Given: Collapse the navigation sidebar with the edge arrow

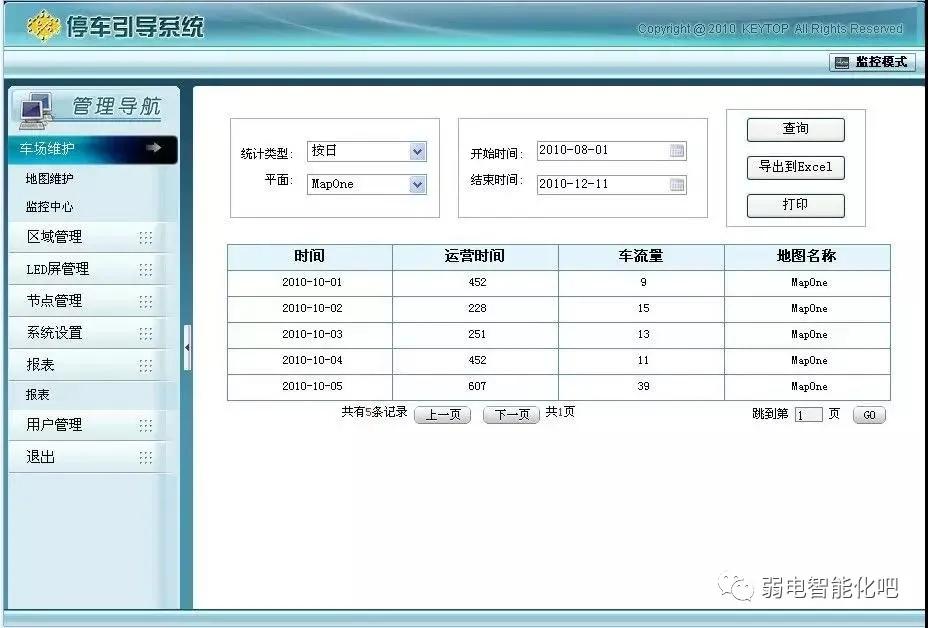Looking at the screenshot, I should tap(188, 348).
